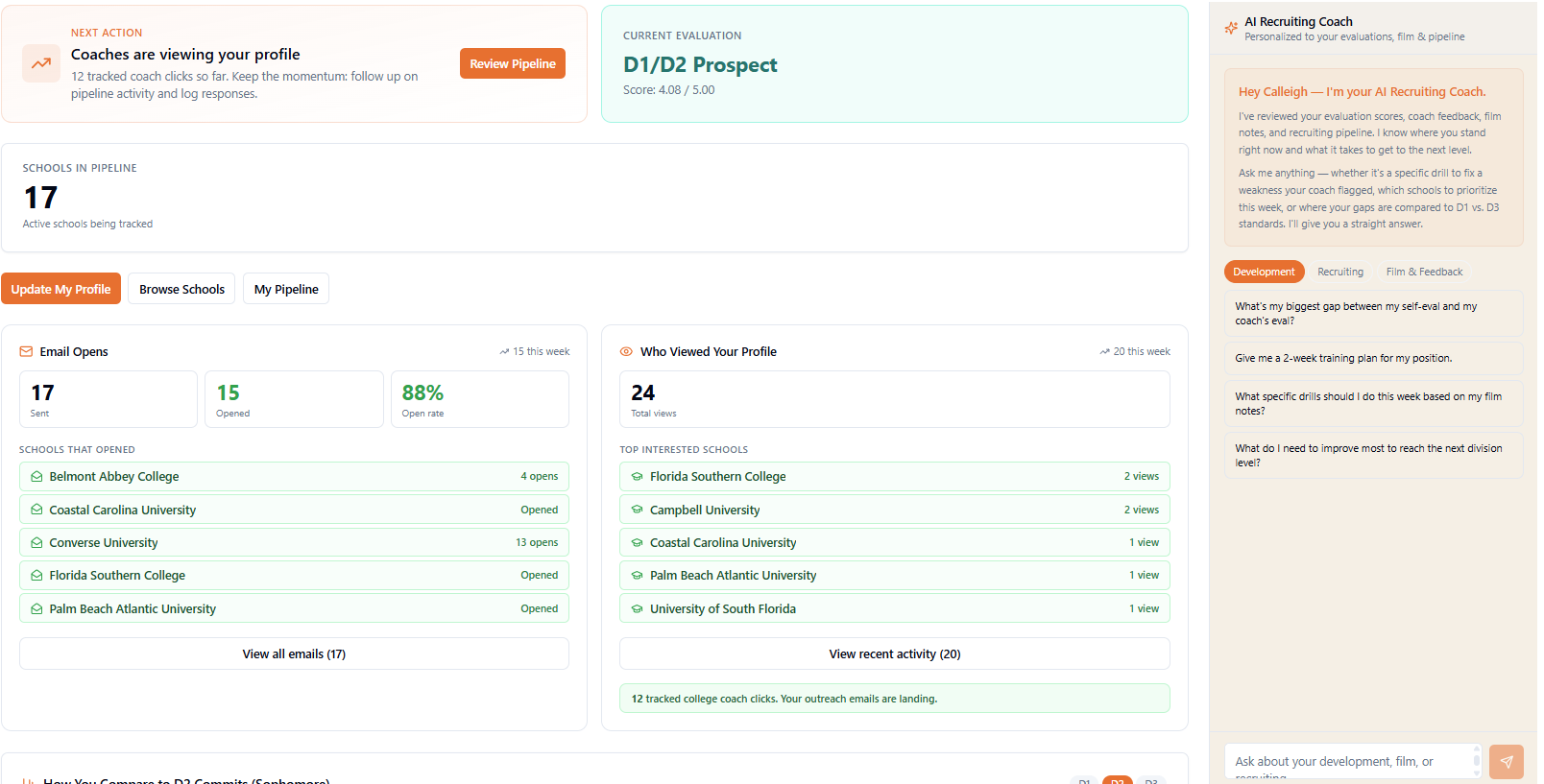Image resolution: width=1544 pixels, height=784 pixels.
Task: Click graduation cap icon for Florida Southern College views
Action: tap(637, 477)
